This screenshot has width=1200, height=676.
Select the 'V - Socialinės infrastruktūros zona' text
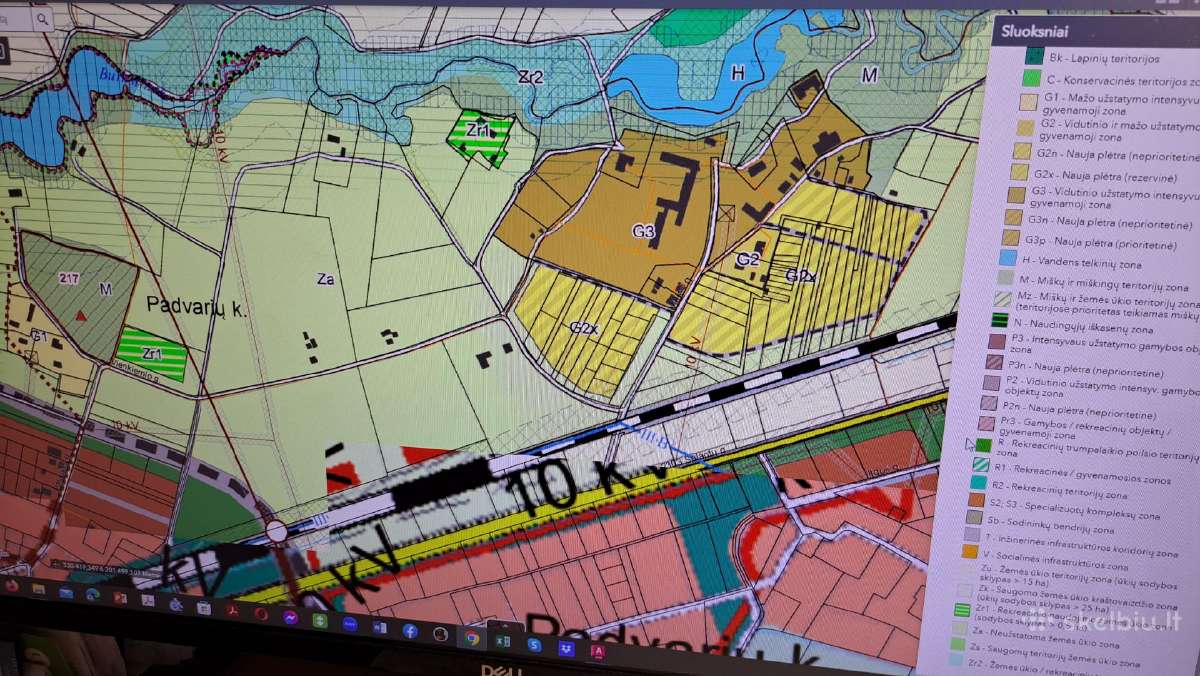1056,560
